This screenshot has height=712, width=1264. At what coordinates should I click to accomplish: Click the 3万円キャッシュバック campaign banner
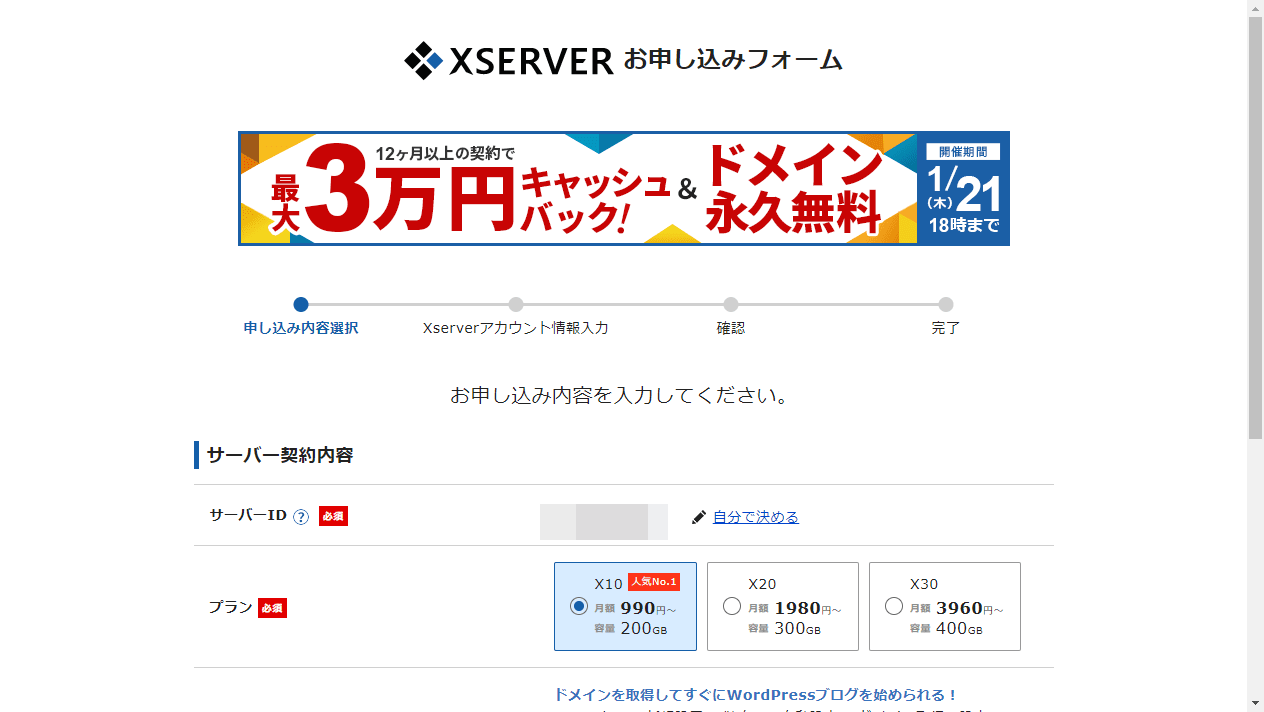point(624,188)
